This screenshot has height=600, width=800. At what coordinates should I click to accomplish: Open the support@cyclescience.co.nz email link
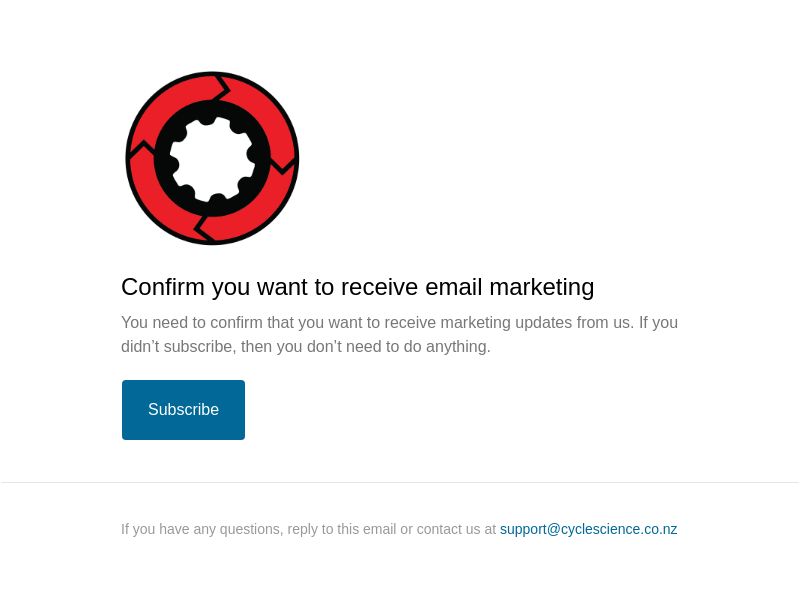(588, 529)
